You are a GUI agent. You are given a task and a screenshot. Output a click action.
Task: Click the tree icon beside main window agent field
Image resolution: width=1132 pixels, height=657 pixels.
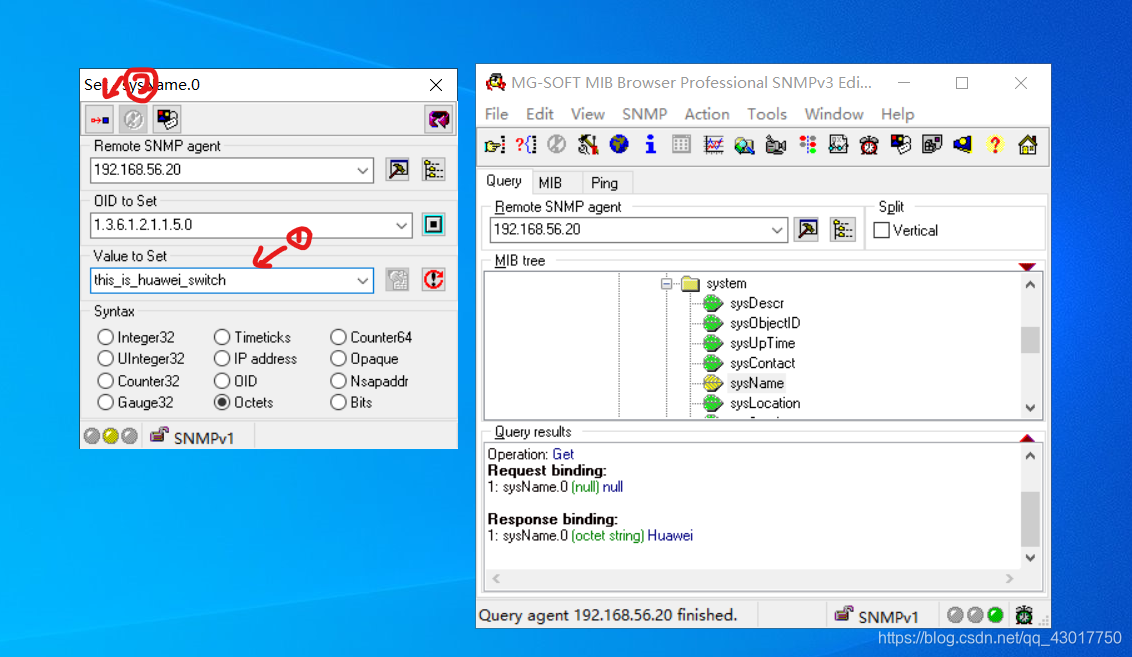843,230
